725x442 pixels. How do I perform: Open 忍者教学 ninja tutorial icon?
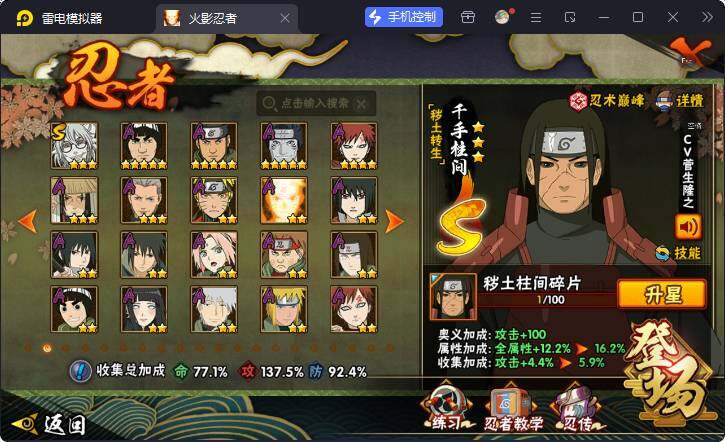(x=513, y=409)
